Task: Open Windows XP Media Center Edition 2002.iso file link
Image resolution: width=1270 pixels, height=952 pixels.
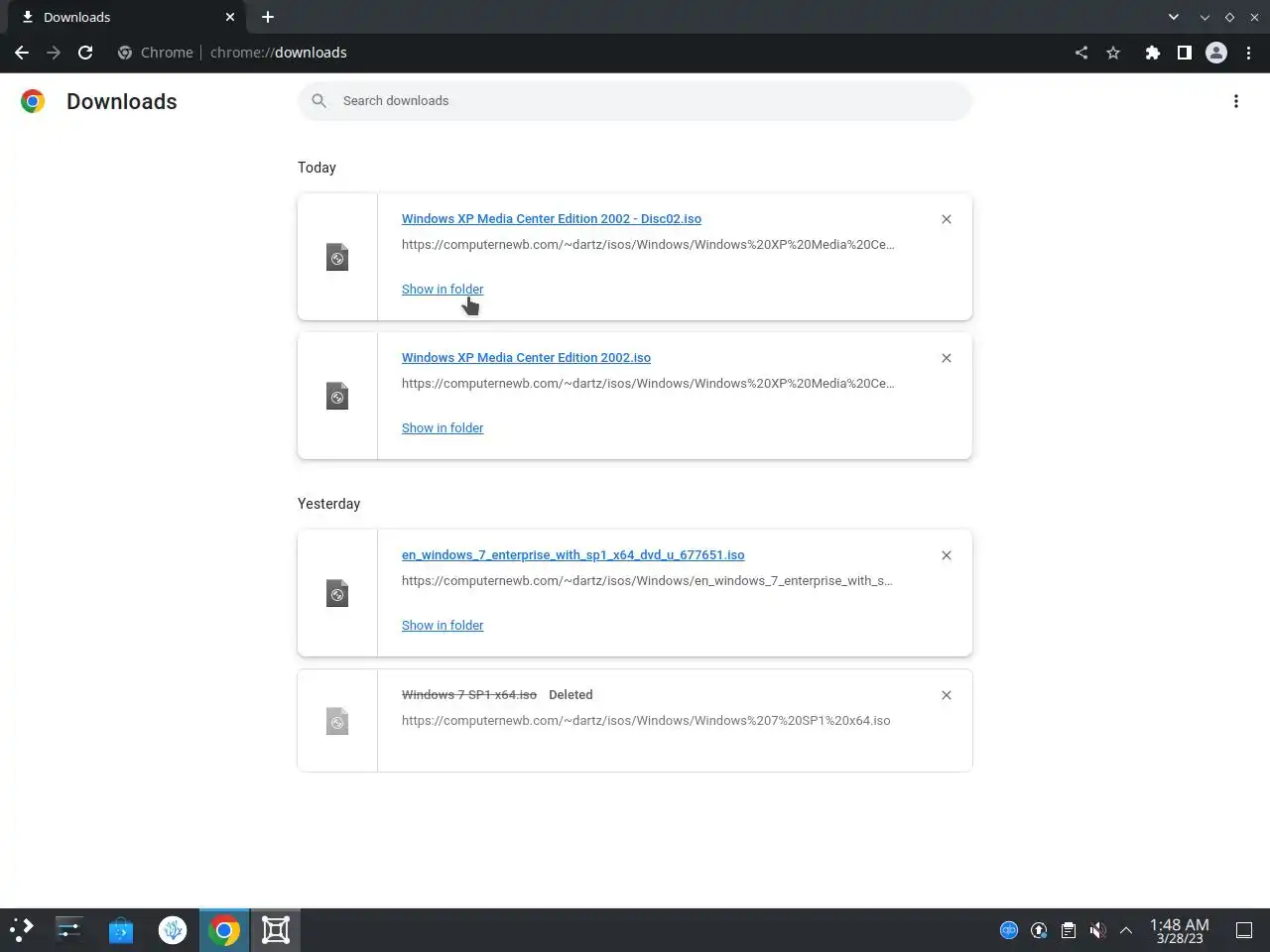Action: coord(526,358)
